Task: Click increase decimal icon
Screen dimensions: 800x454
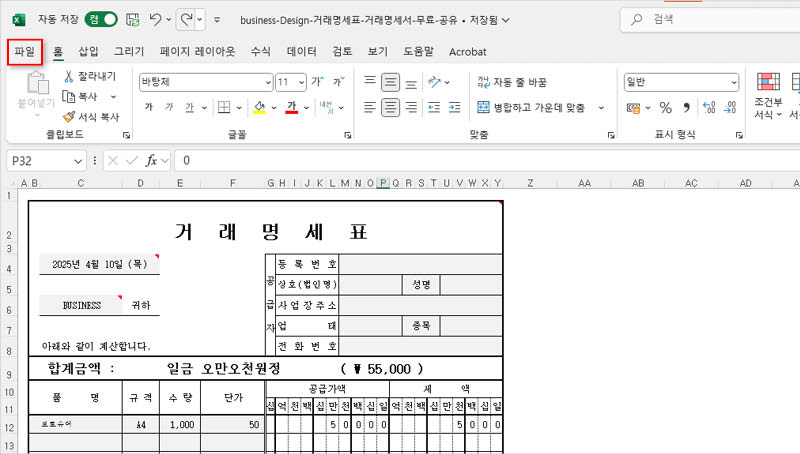Action: click(709, 107)
